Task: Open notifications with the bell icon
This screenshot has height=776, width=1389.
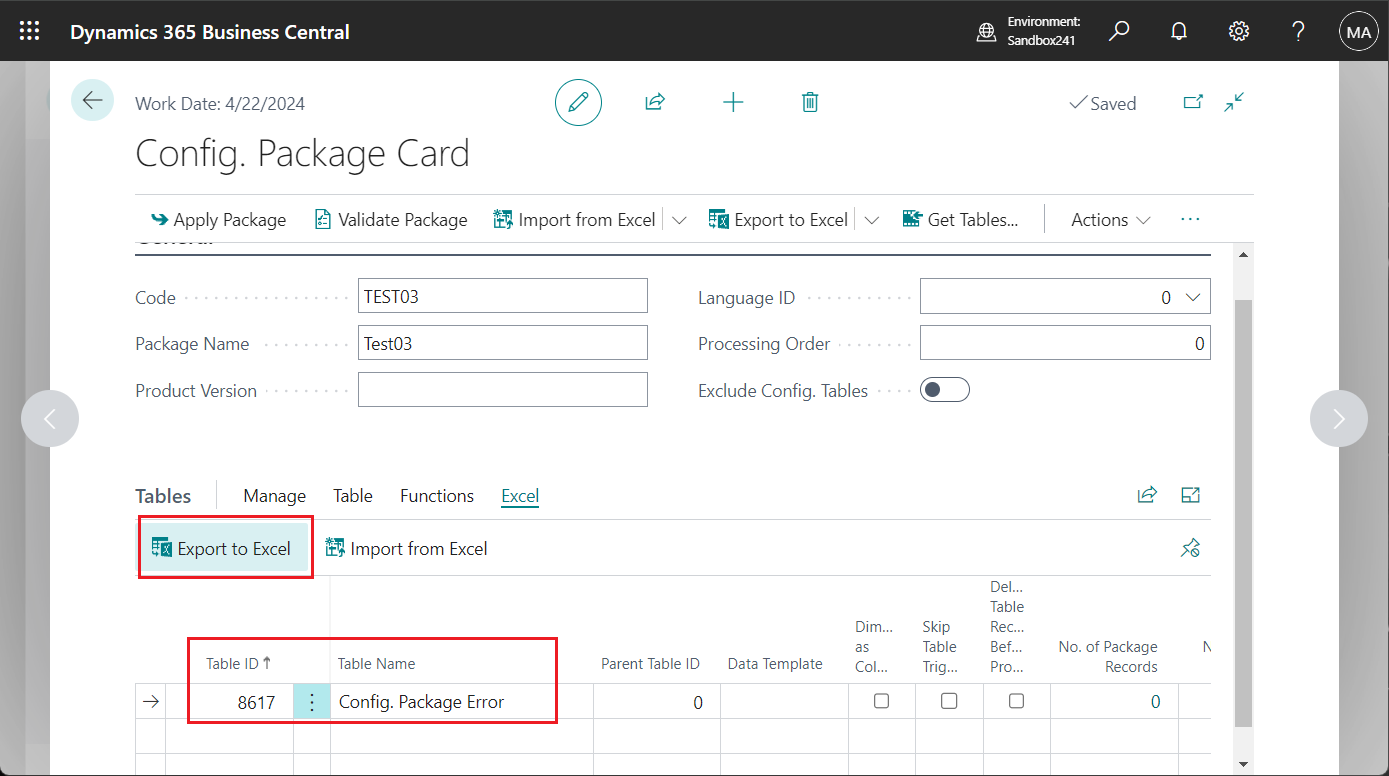Action: click(1179, 31)
